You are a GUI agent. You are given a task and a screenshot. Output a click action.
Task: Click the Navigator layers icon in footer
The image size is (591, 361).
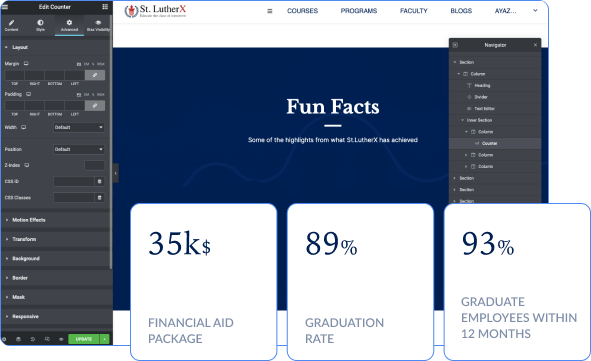(x=18, y=339)
